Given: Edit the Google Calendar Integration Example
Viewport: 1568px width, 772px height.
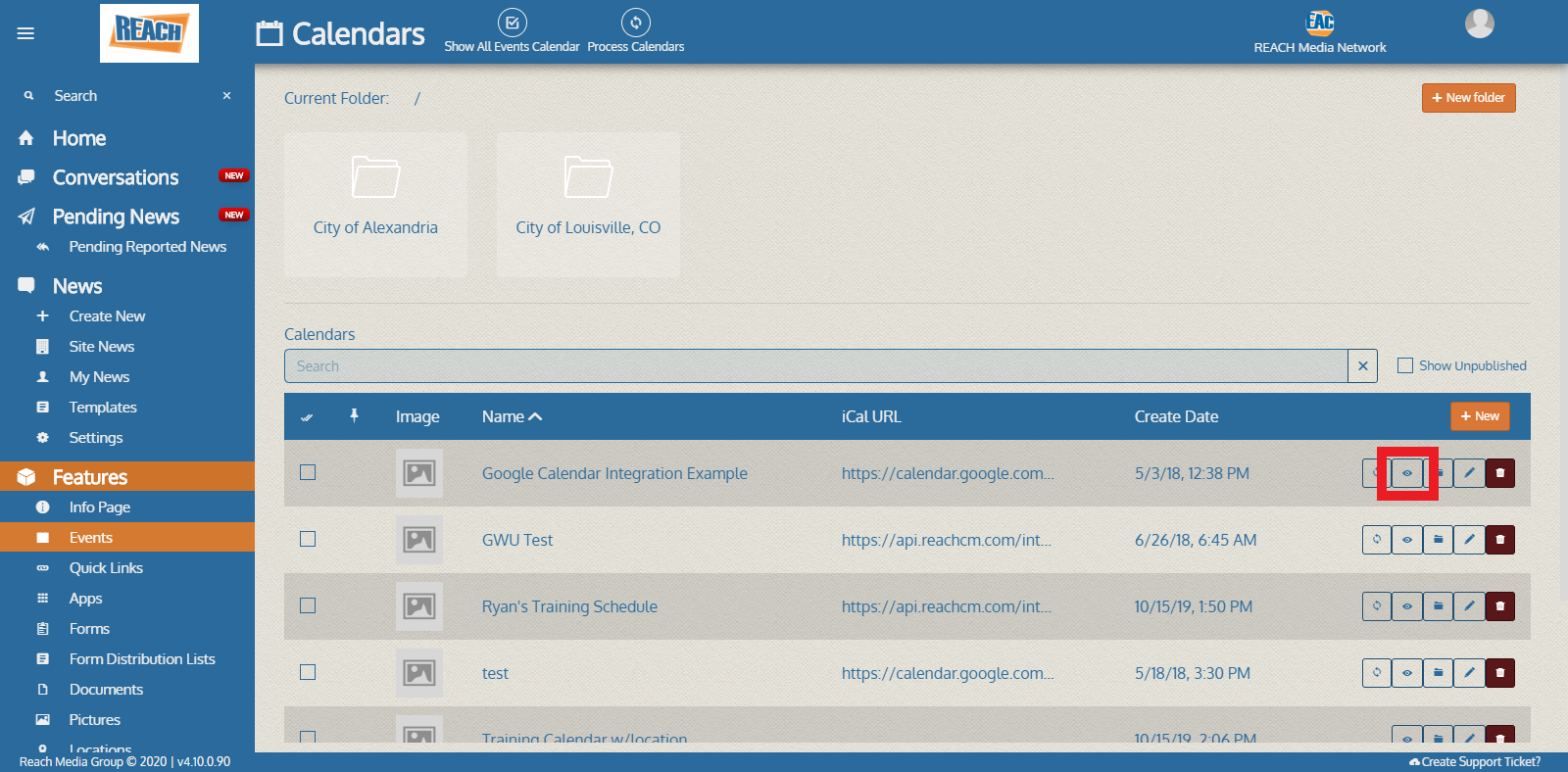Looking at the screenshot, I should 1469,473.
